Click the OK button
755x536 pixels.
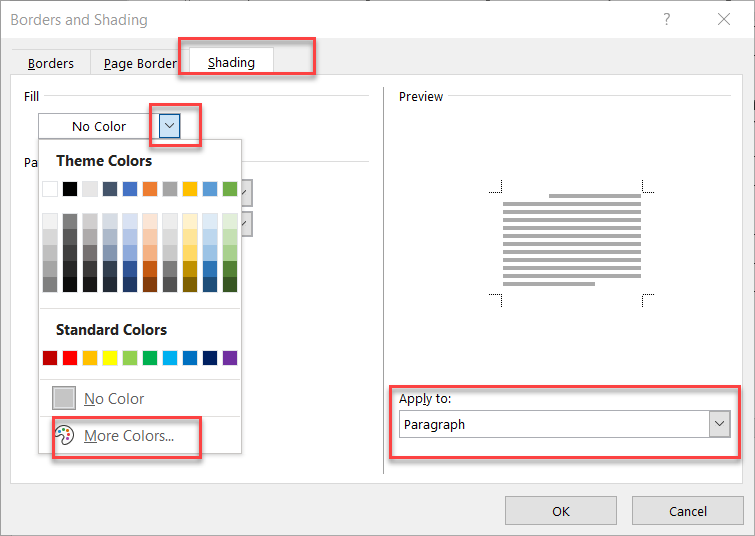560,511
